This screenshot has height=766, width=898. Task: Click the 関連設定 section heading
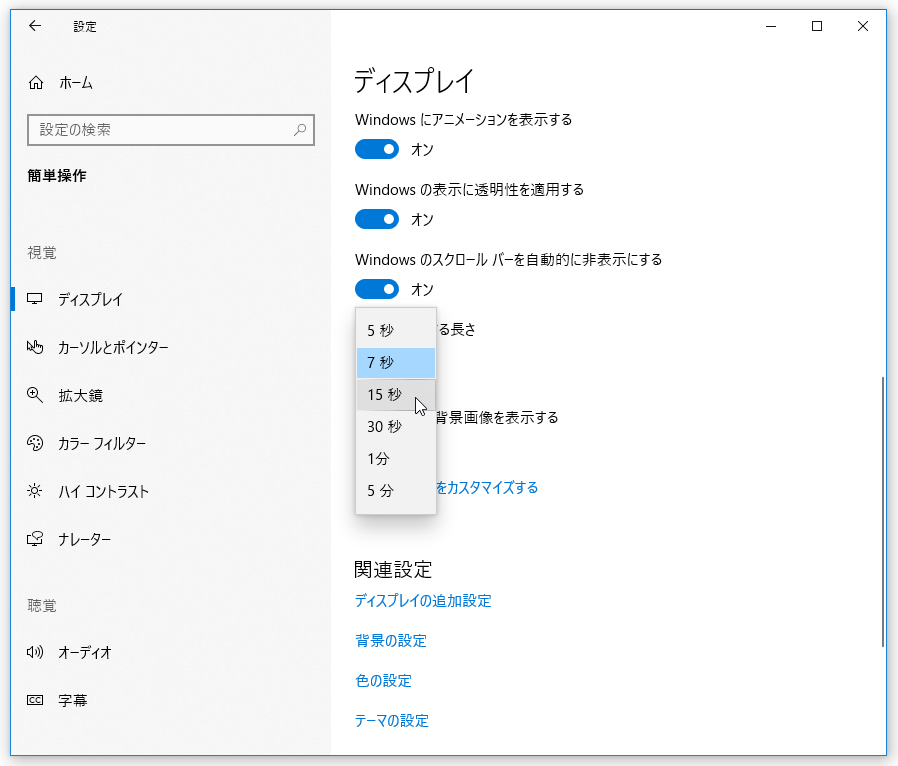393,570
